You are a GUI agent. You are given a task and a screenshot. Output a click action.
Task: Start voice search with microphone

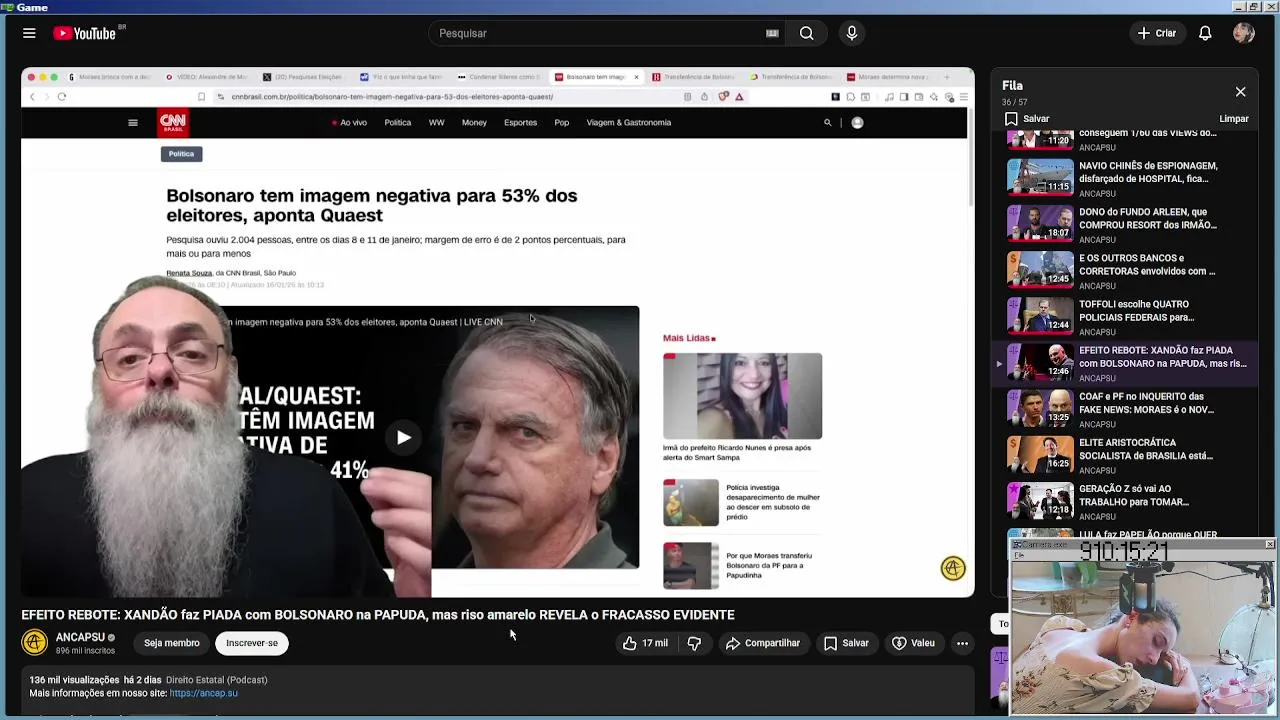[852, 33]
